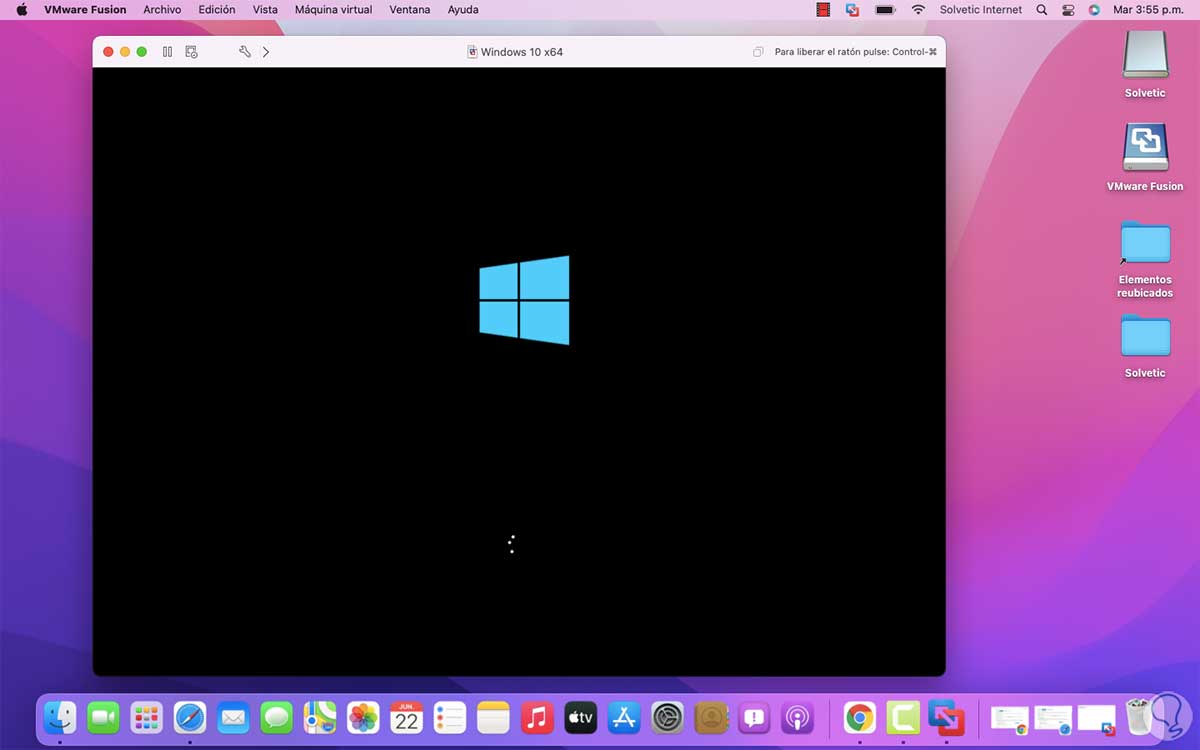The image size is (1200, 750).
Task: Open App Store from the Dock
Action: 624,717
